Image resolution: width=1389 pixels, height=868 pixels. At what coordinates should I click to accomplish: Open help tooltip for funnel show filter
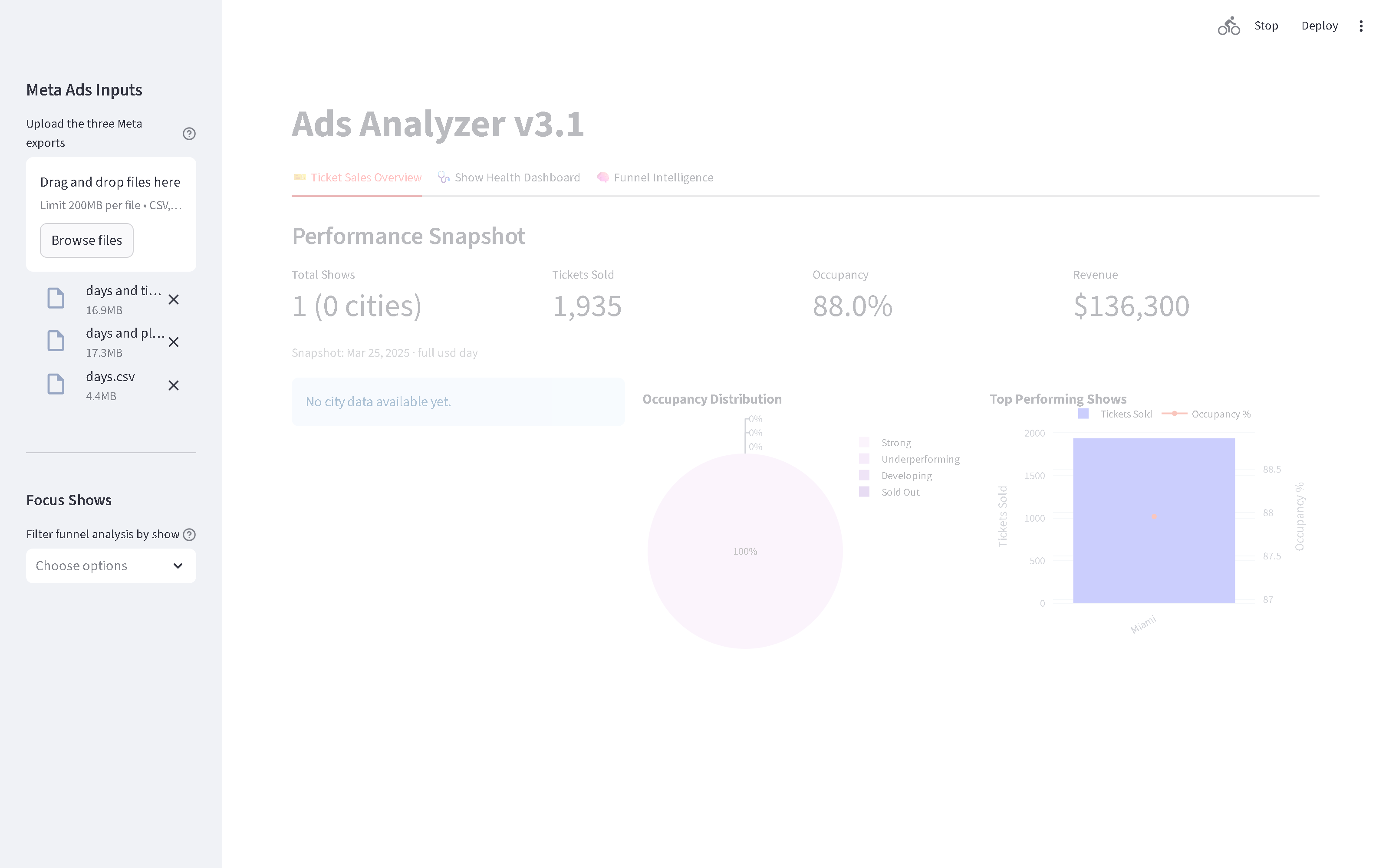click(189, 534)
